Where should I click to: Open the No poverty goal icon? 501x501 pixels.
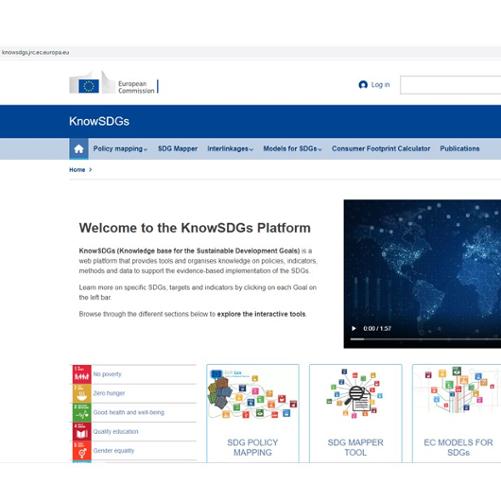[x=82, y=374]
